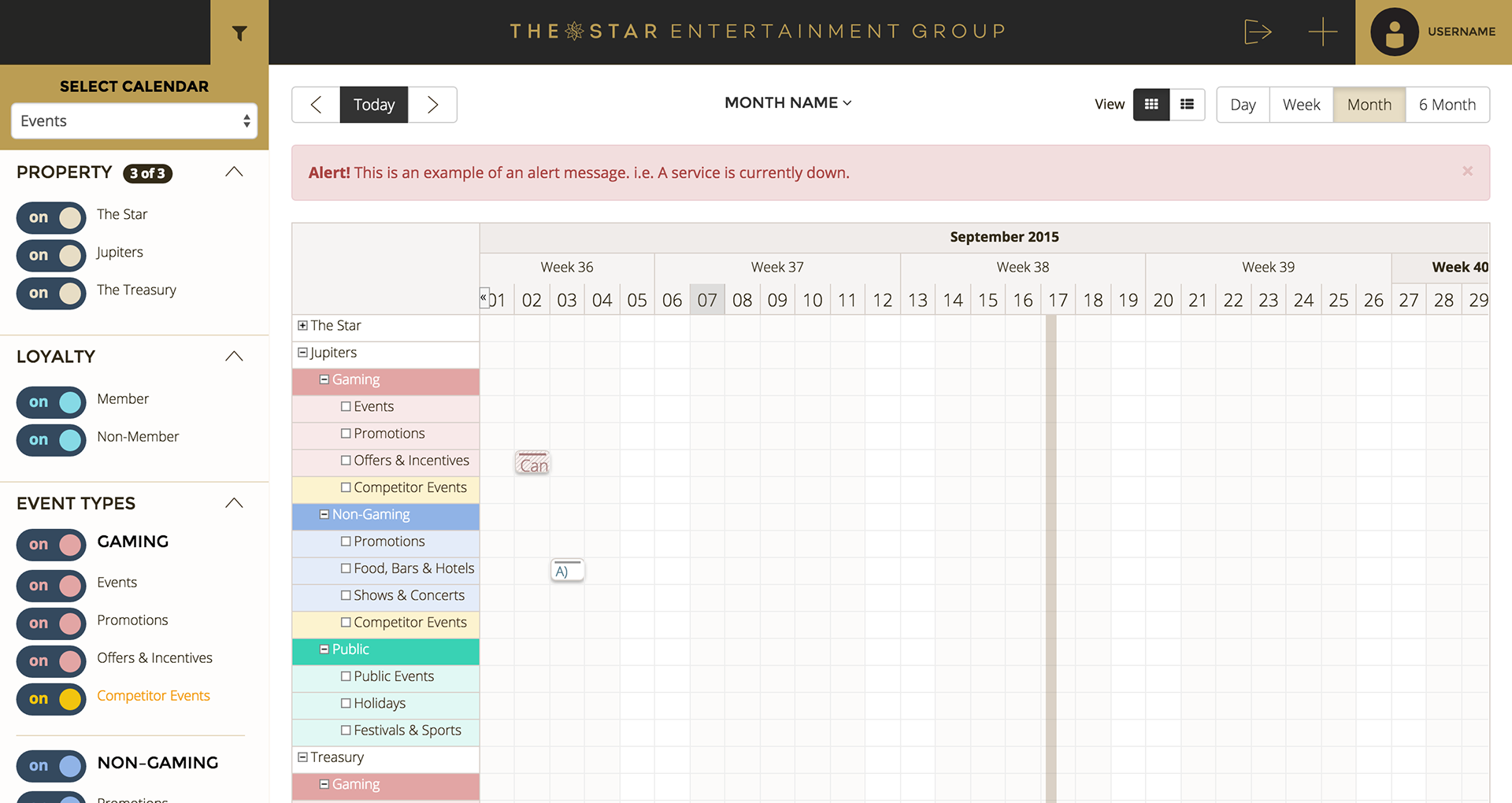
Task: Click the logout arrow icon in header
Action: coord(1258,32)
